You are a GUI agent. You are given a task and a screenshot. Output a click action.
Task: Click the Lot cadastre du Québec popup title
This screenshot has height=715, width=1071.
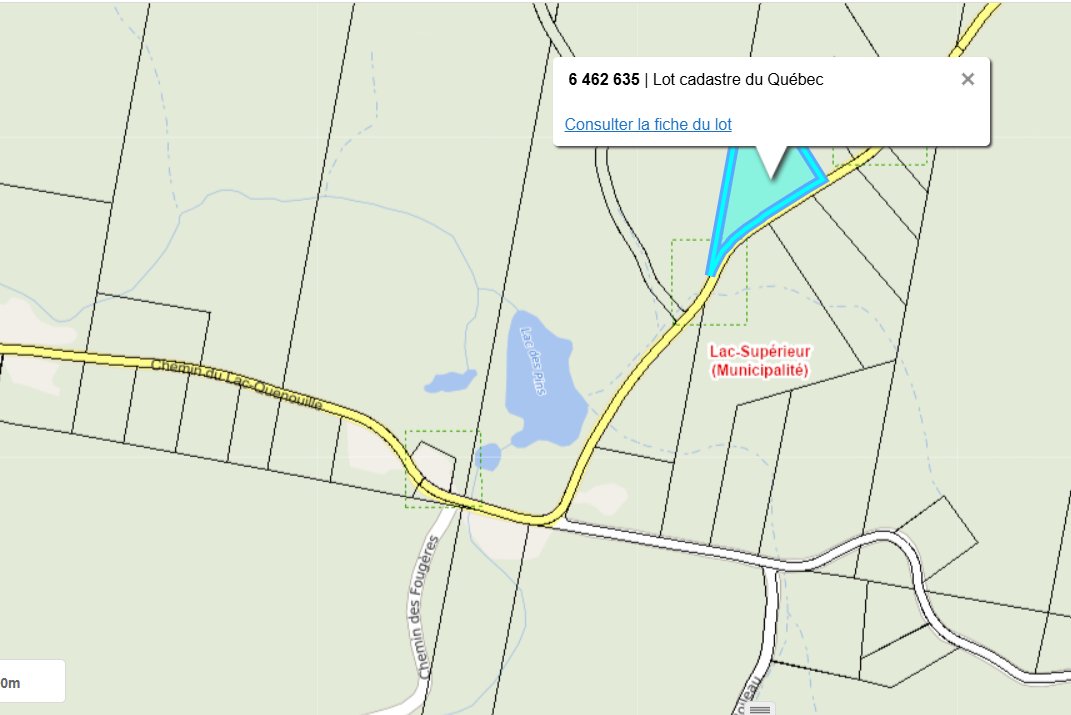(x=738, y=79)
